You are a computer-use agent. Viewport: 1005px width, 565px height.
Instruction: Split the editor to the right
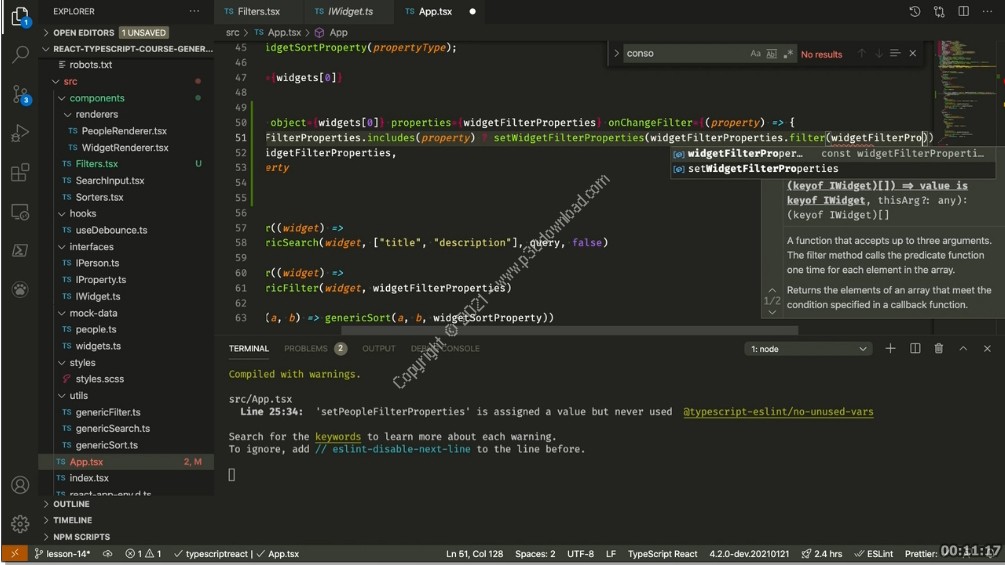tap(963, 12)
